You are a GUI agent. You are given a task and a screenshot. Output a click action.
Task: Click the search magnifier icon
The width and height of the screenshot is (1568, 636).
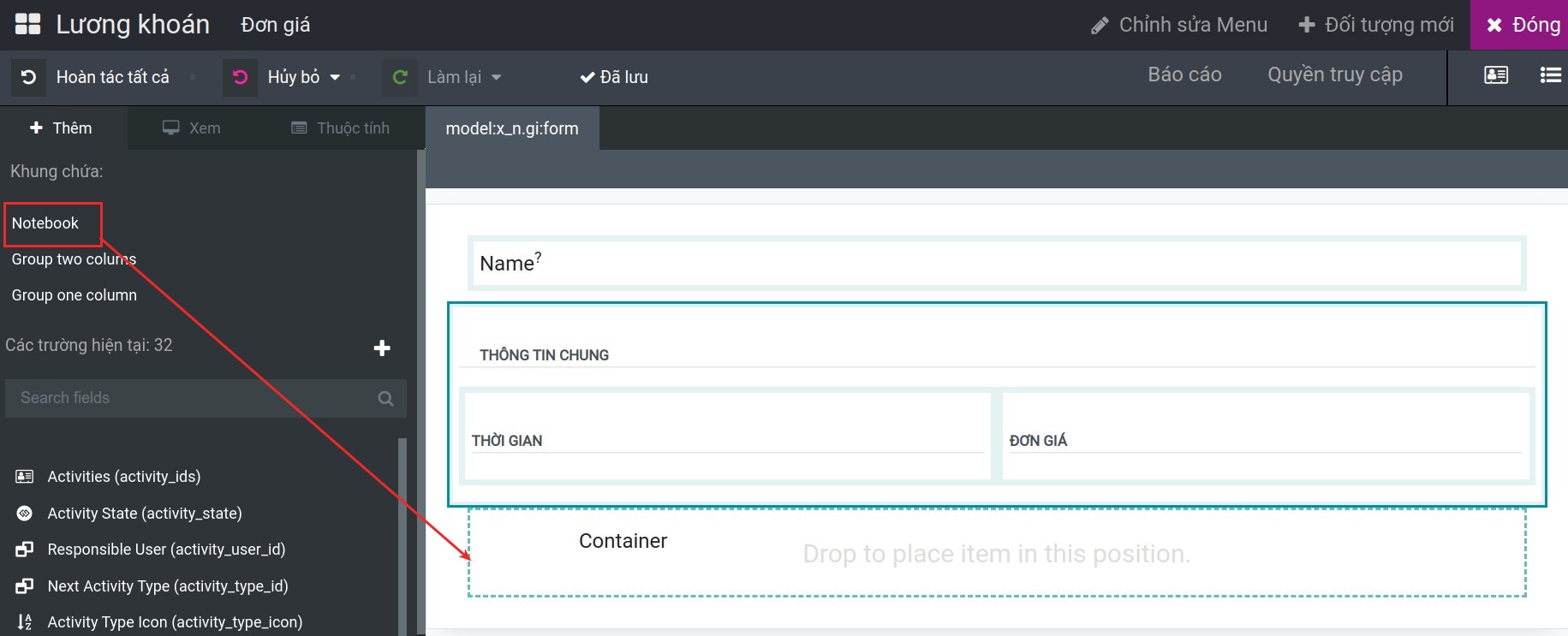[x=385, y=398]
